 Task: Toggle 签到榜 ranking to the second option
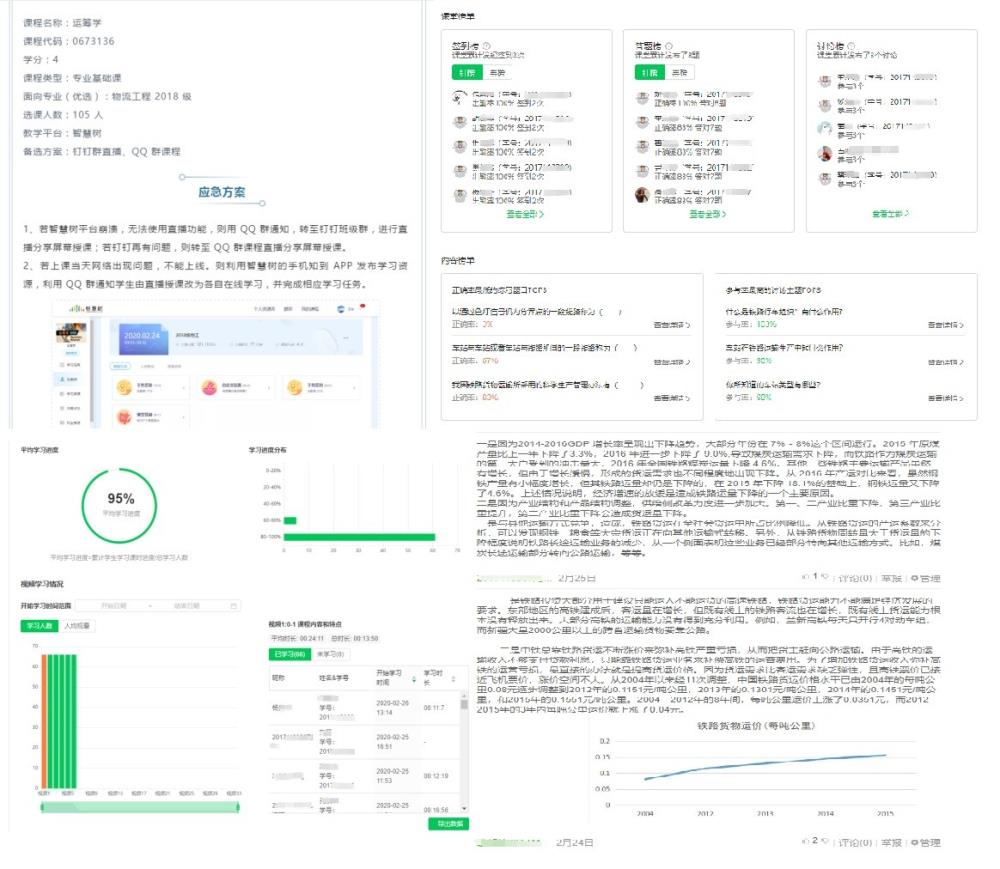click(x=497, y=72)
